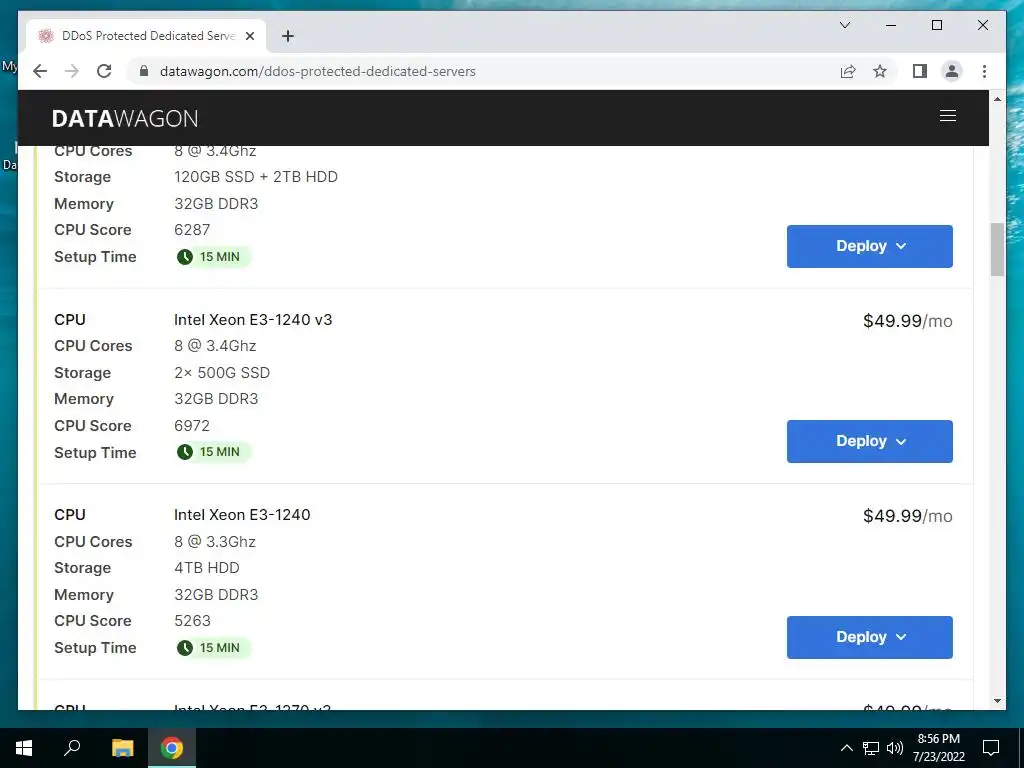Screen dimensions: 1024x768
Task: Open Chrome three-dot menu
Action: [984, 71]
